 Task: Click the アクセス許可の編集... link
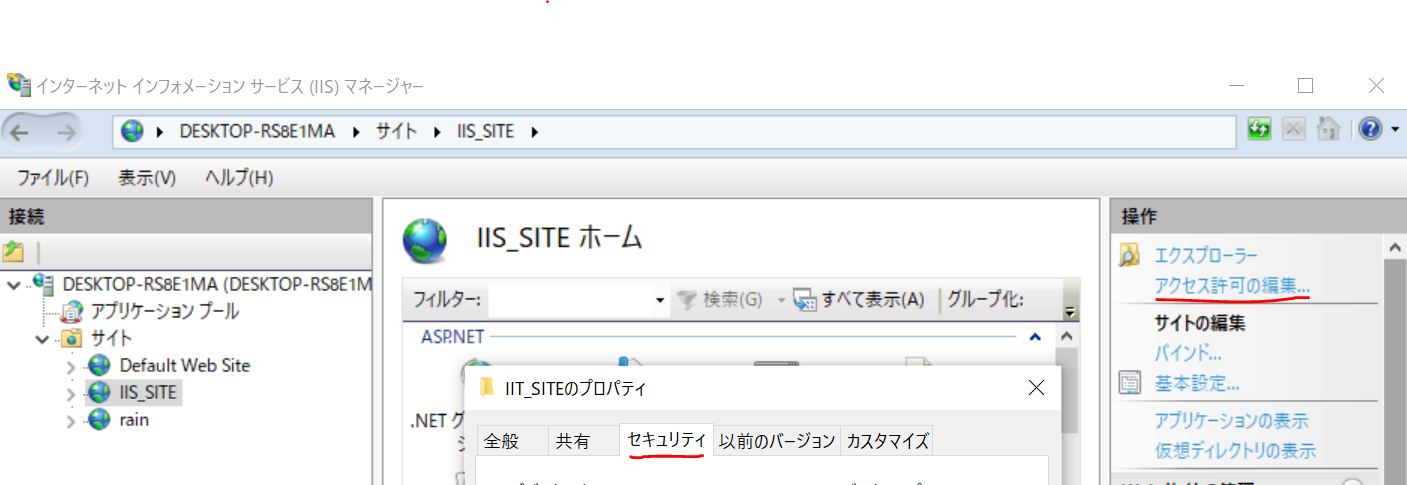pos(1232,285)
